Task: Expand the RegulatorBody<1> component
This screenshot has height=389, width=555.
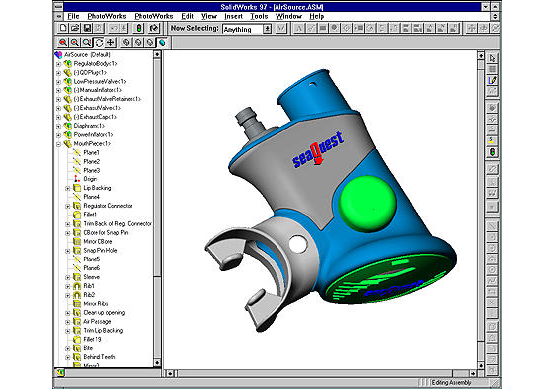Action: pyautogui.click(x=59, y=64)
